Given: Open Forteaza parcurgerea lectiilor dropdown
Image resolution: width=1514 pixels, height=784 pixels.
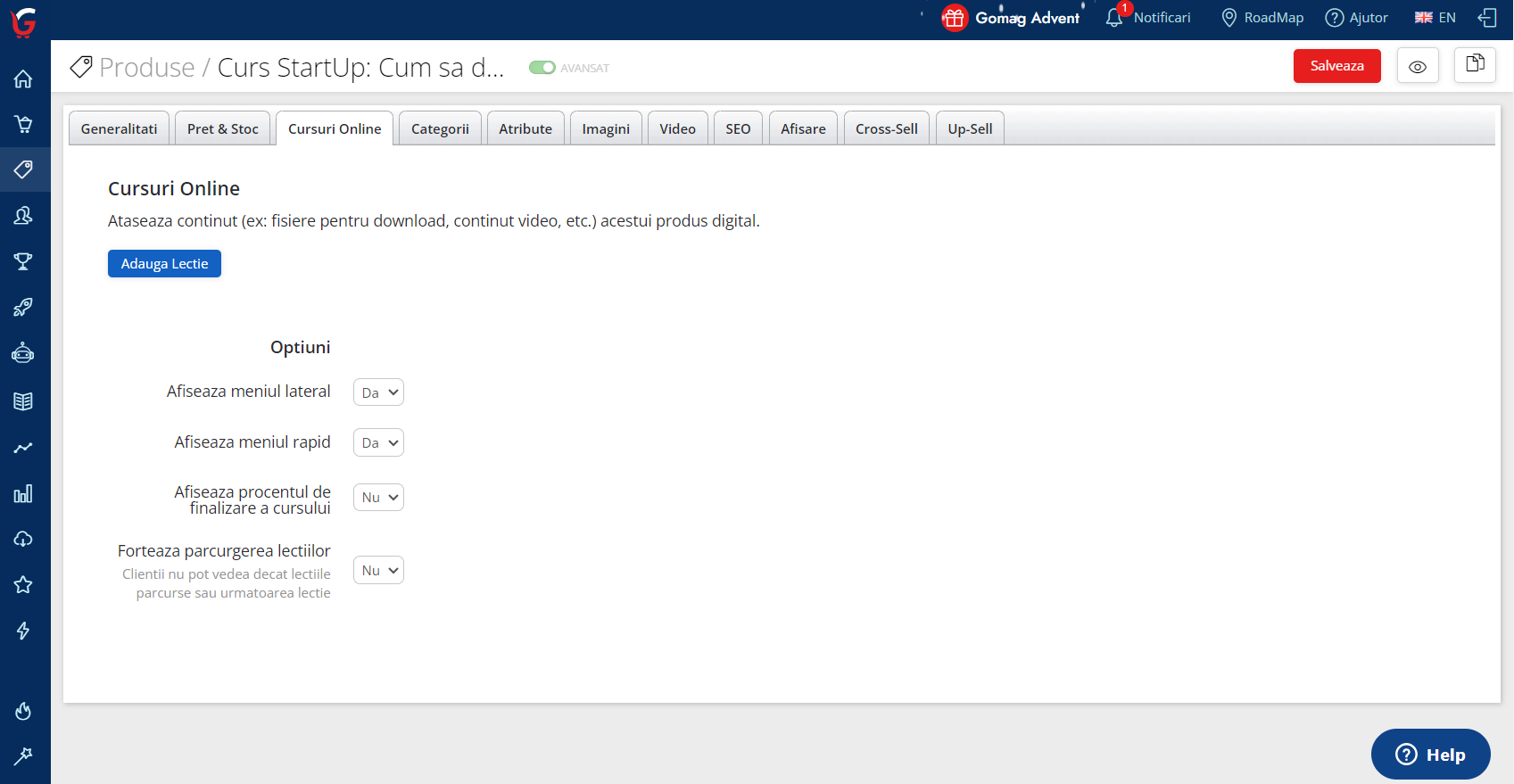Looking at the screenshot, I should pos(378,570).
